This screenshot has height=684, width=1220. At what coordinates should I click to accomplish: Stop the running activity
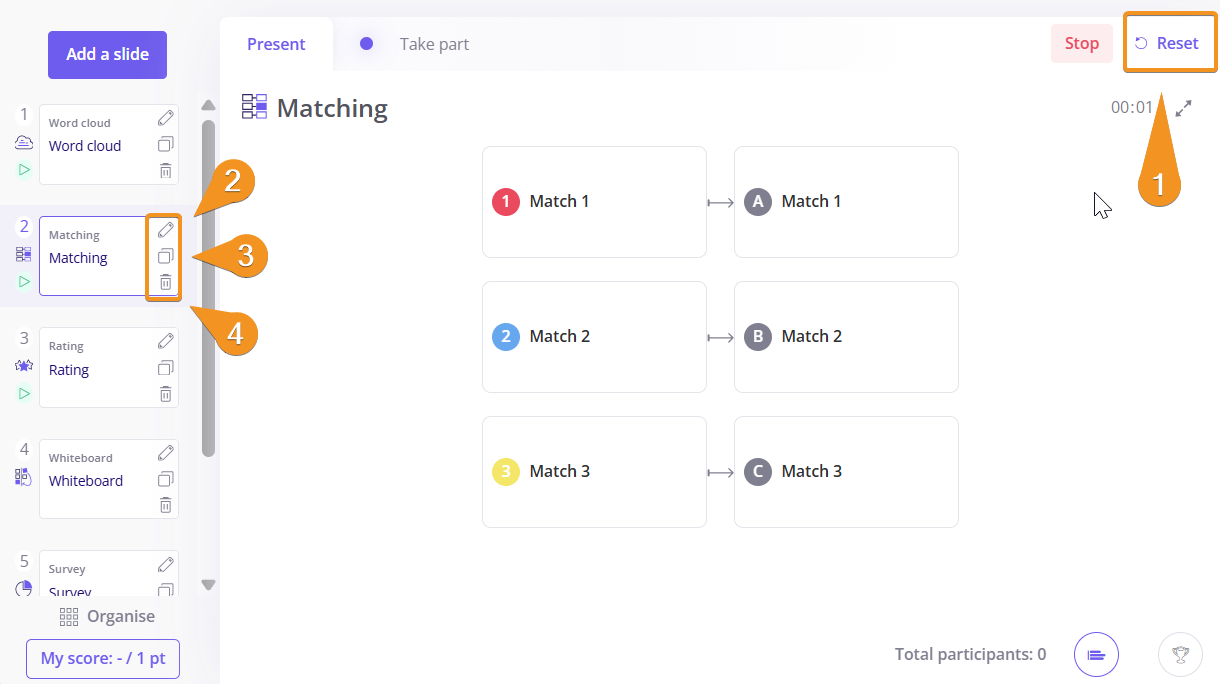click(1082, 44)
